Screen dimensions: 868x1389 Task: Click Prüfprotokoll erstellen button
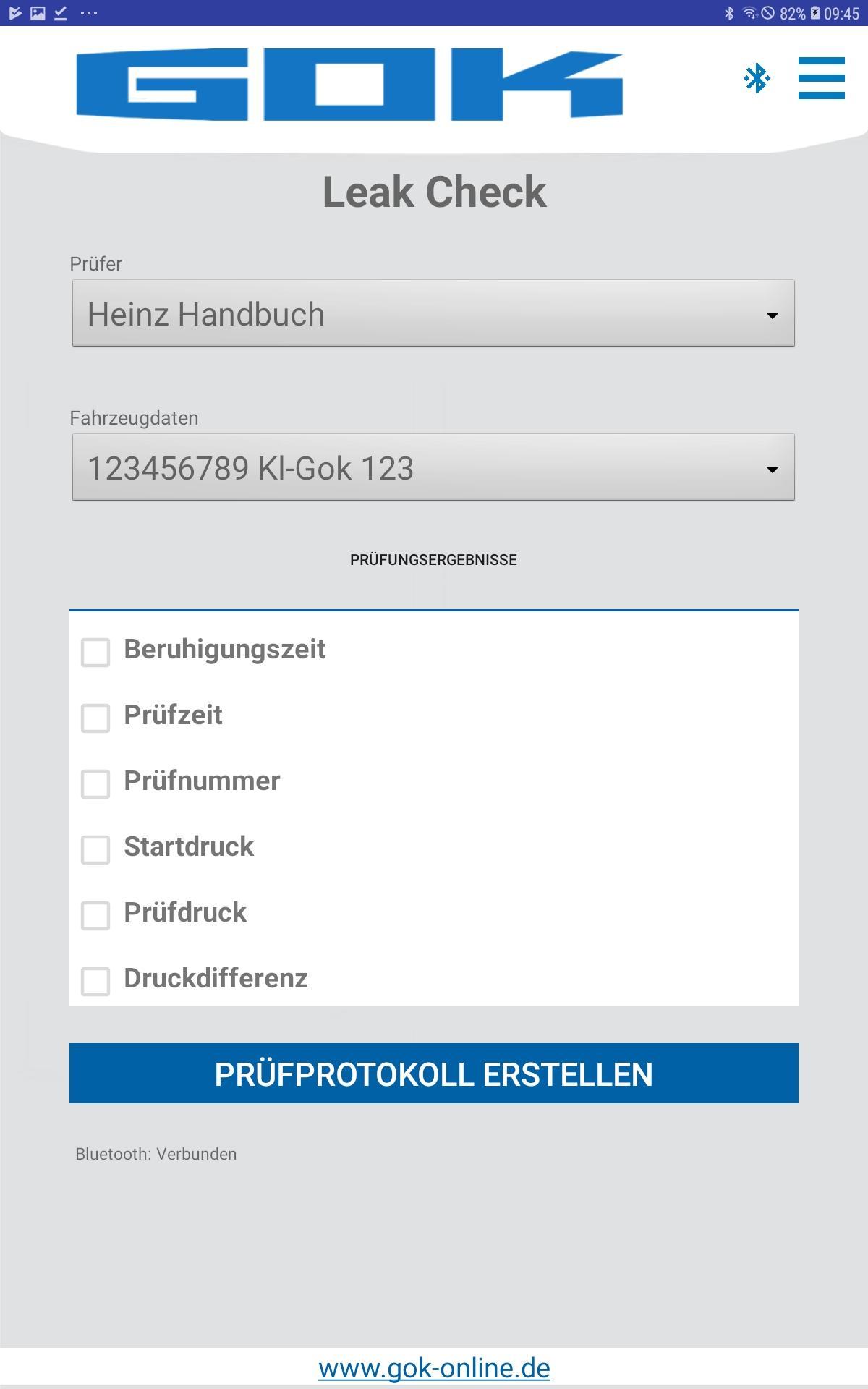pyautogui.click(x=434, y=1074)
